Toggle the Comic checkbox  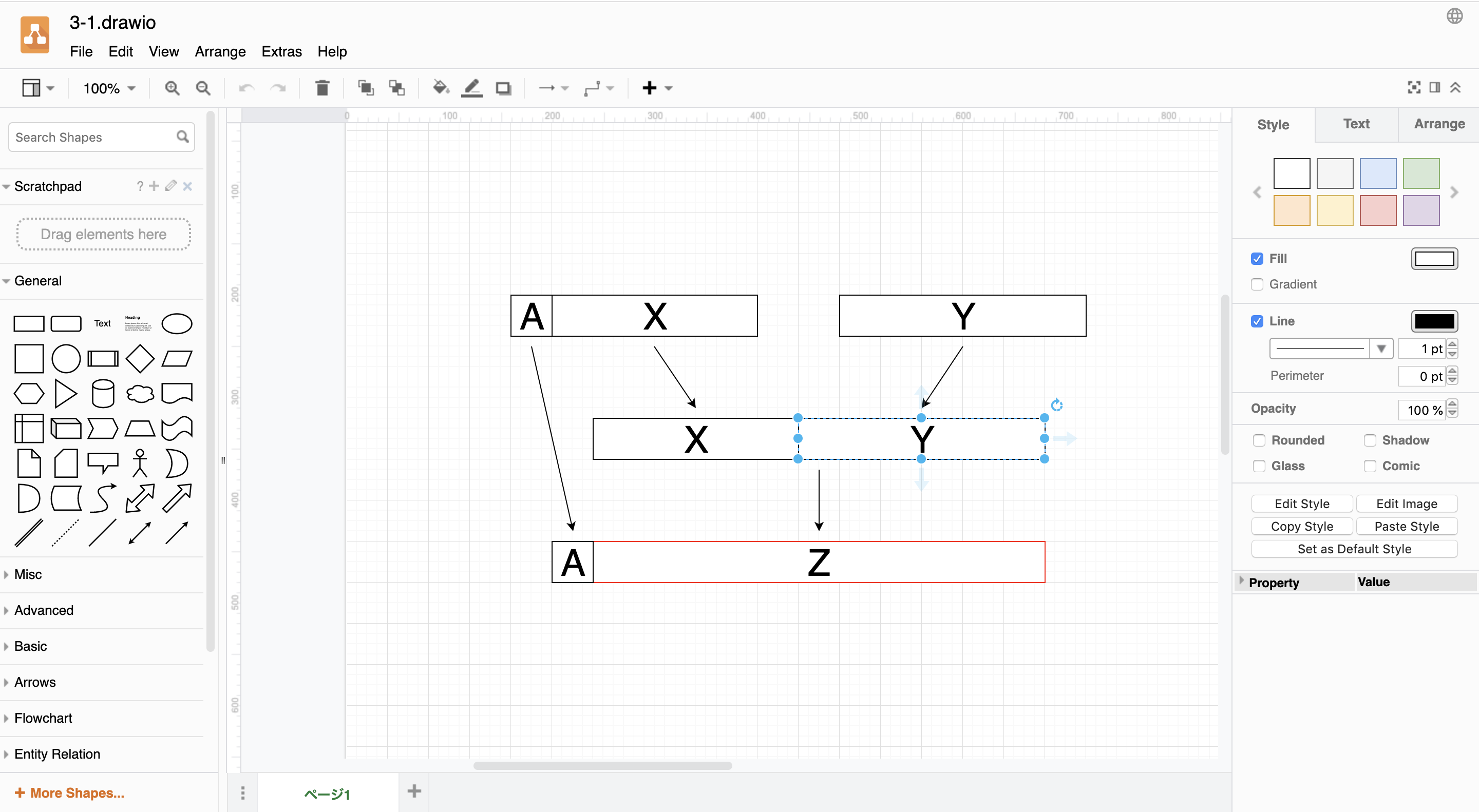pyautogui.click(x=1370, y=466)
